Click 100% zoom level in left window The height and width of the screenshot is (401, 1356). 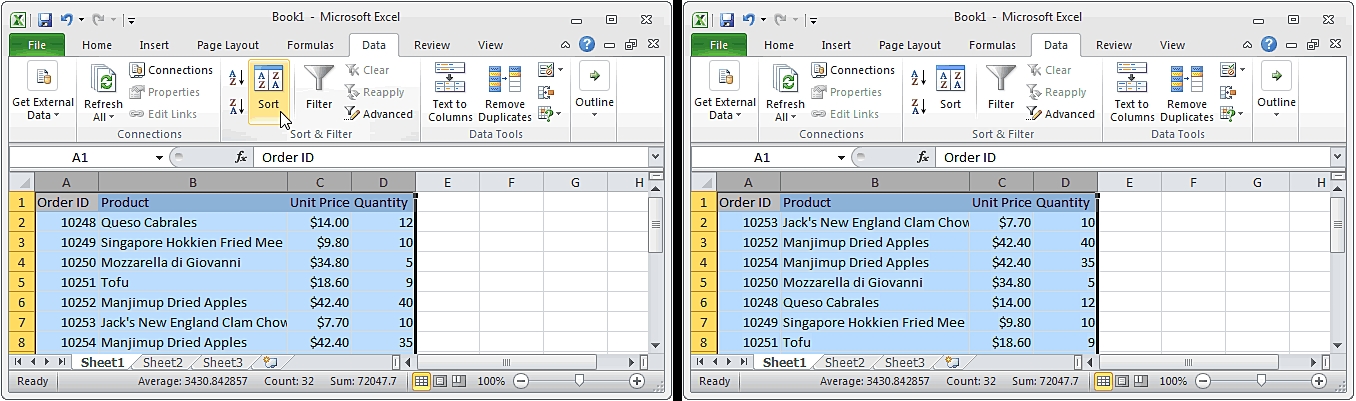(x=490, y=381)
